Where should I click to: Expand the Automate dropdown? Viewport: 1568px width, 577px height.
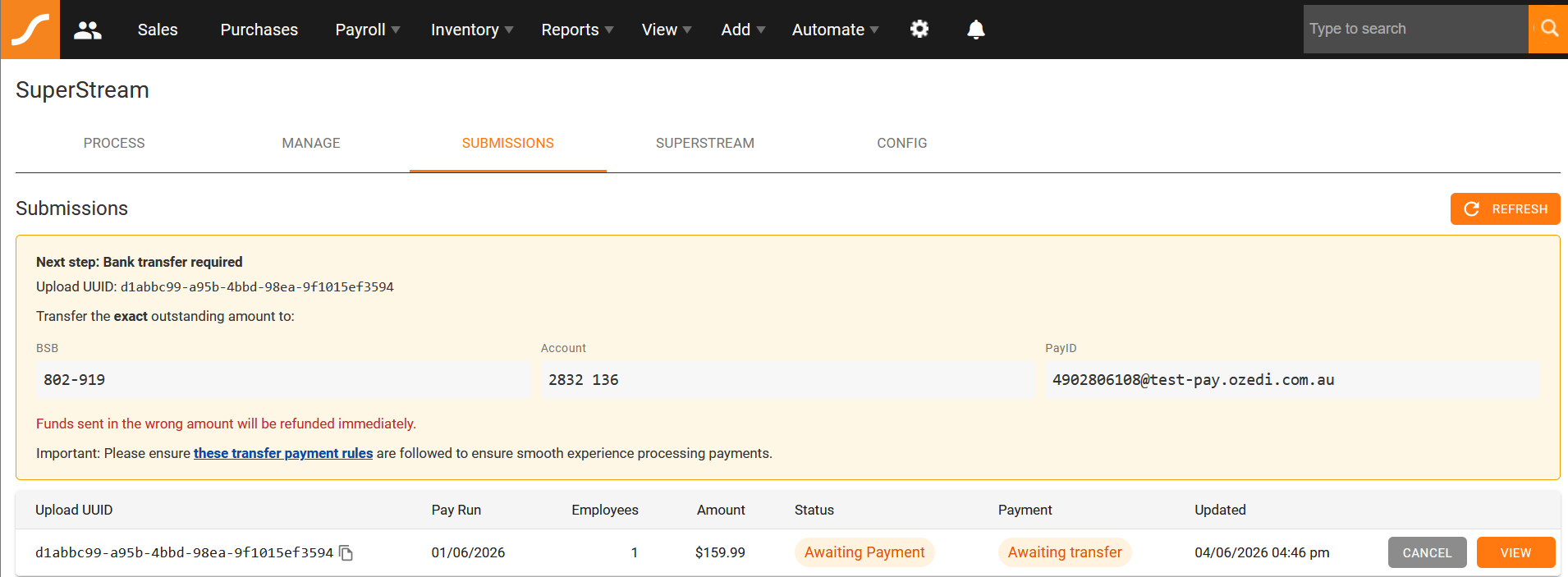click(x=835, y=30)
